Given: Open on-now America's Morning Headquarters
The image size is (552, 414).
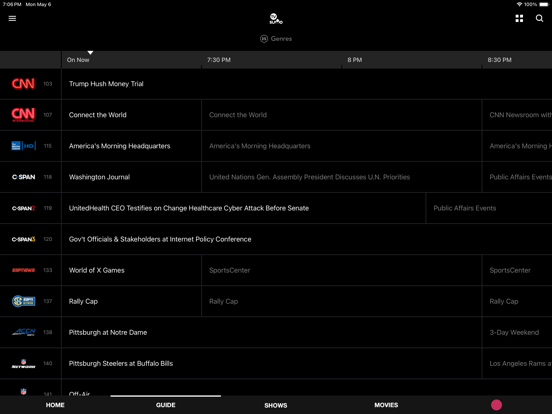Looking at the screenshot, I should coord(131,146).
